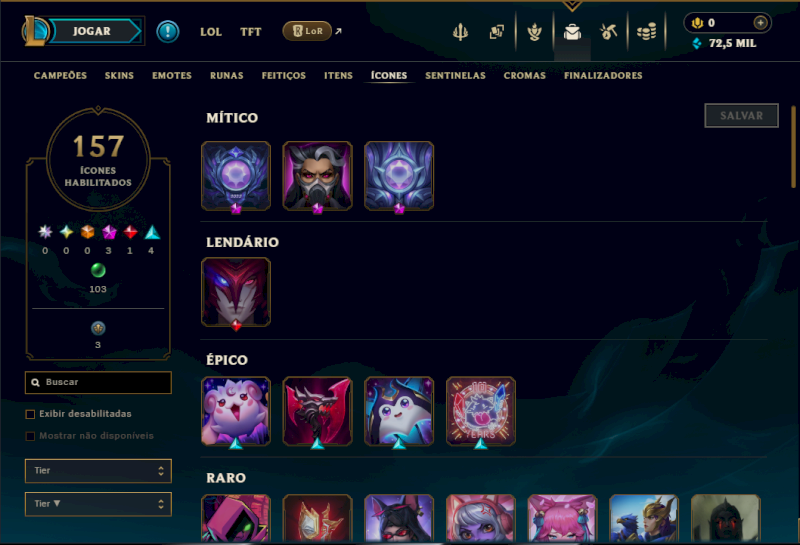
Task: Click the SALVAR button
Action: [741, 115]
